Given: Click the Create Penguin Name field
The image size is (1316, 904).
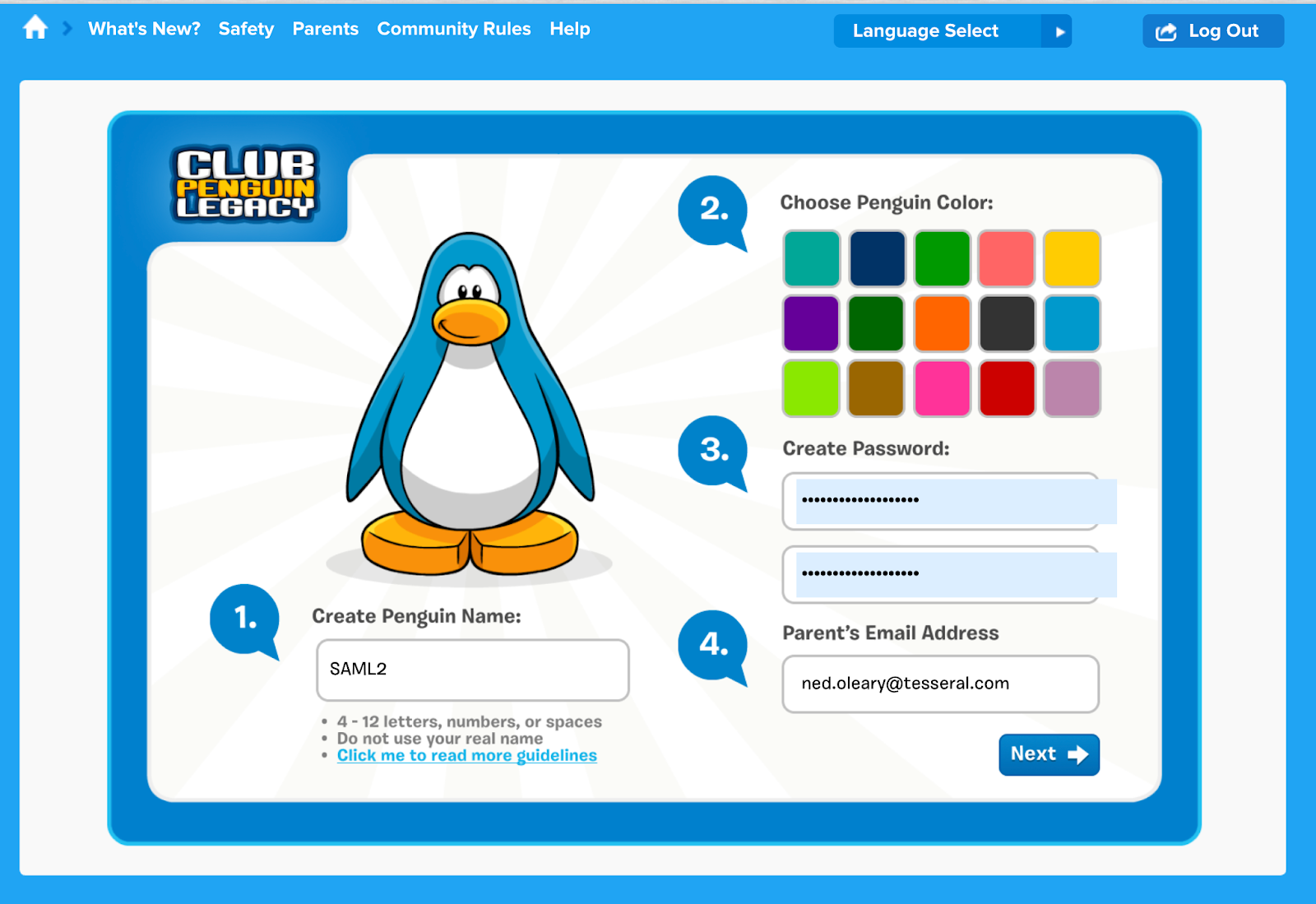Looking at the screenshot, I should (x=473, y=670).
